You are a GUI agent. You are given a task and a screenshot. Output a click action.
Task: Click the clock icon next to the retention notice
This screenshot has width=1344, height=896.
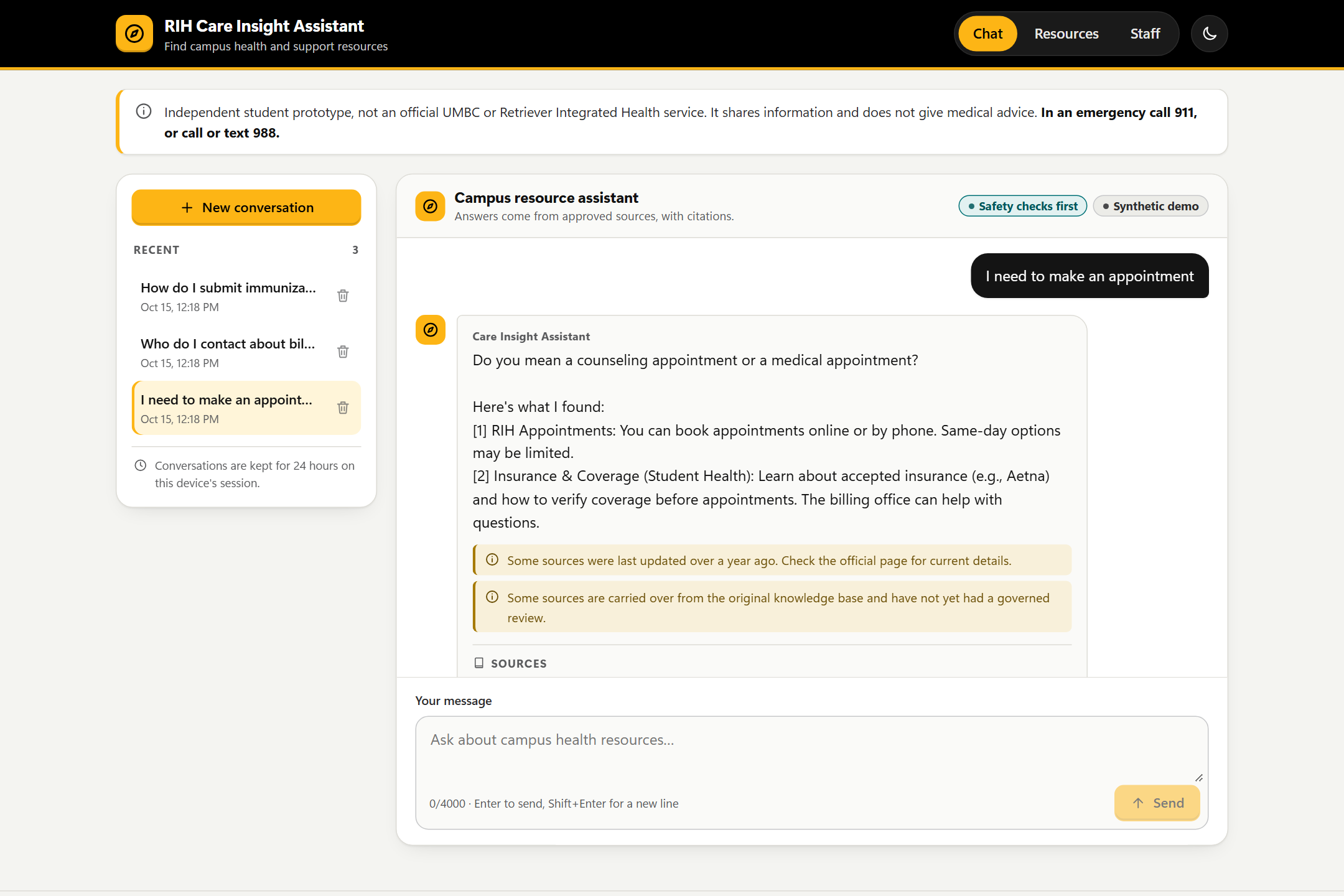[x=141, y=465]
